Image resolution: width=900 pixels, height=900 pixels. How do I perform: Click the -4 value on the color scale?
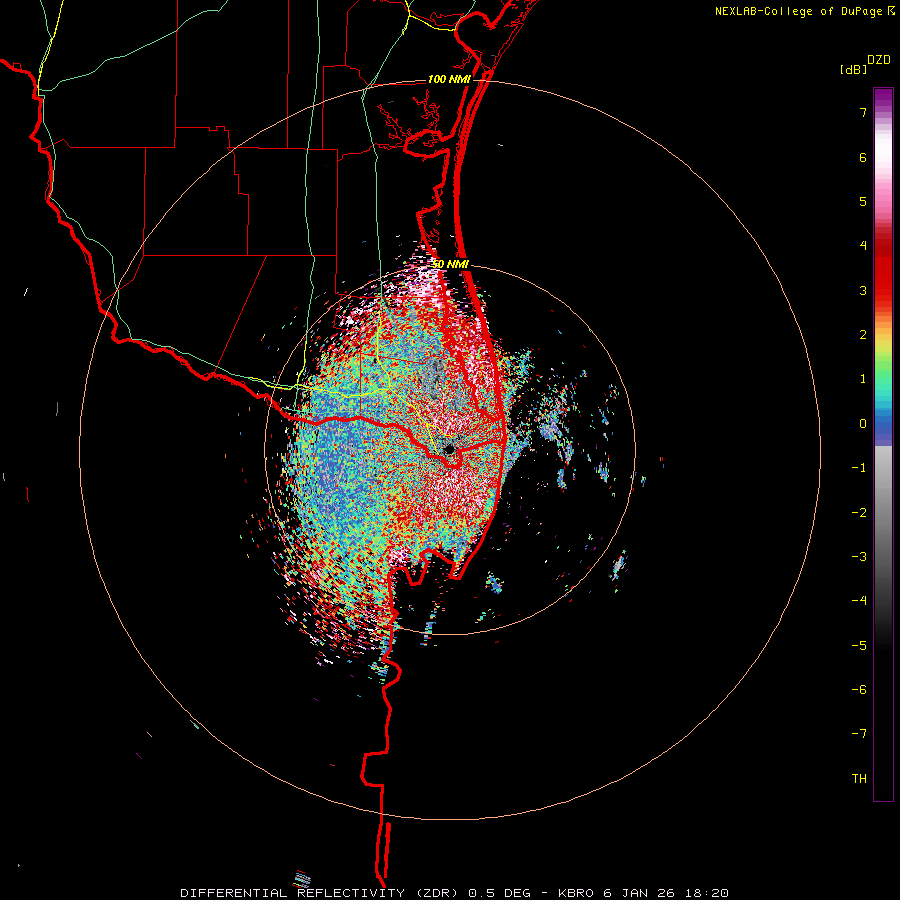[x=859, y=600]
